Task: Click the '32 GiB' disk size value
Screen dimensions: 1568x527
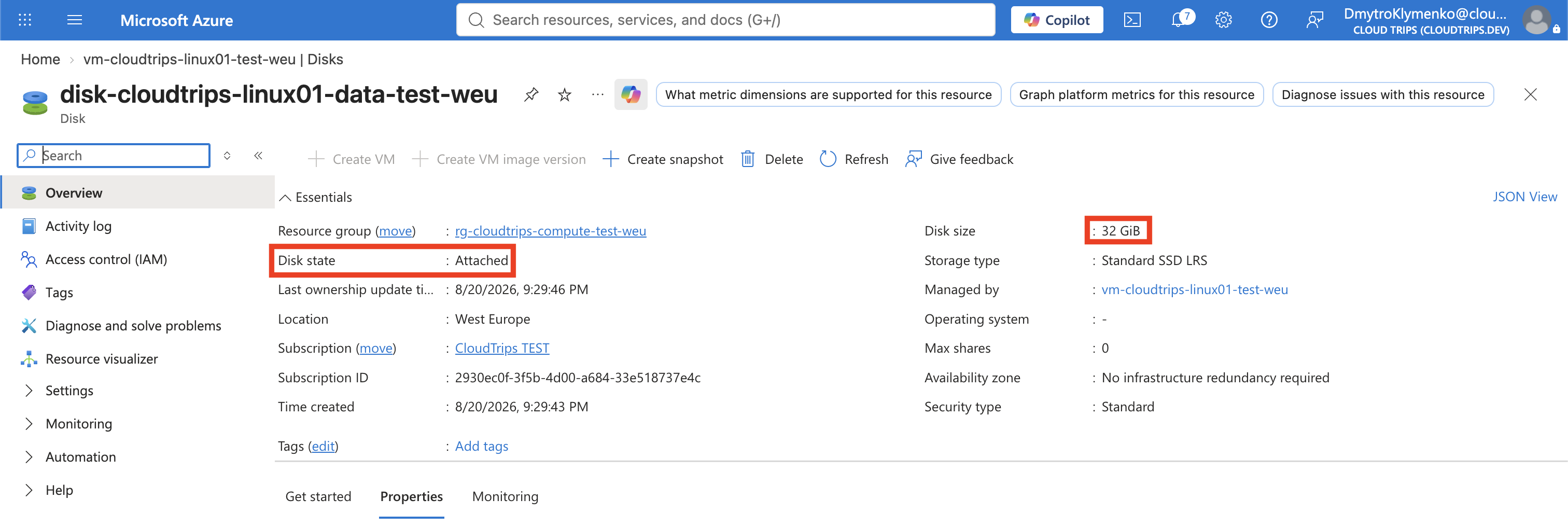Action: [1121, 231]
